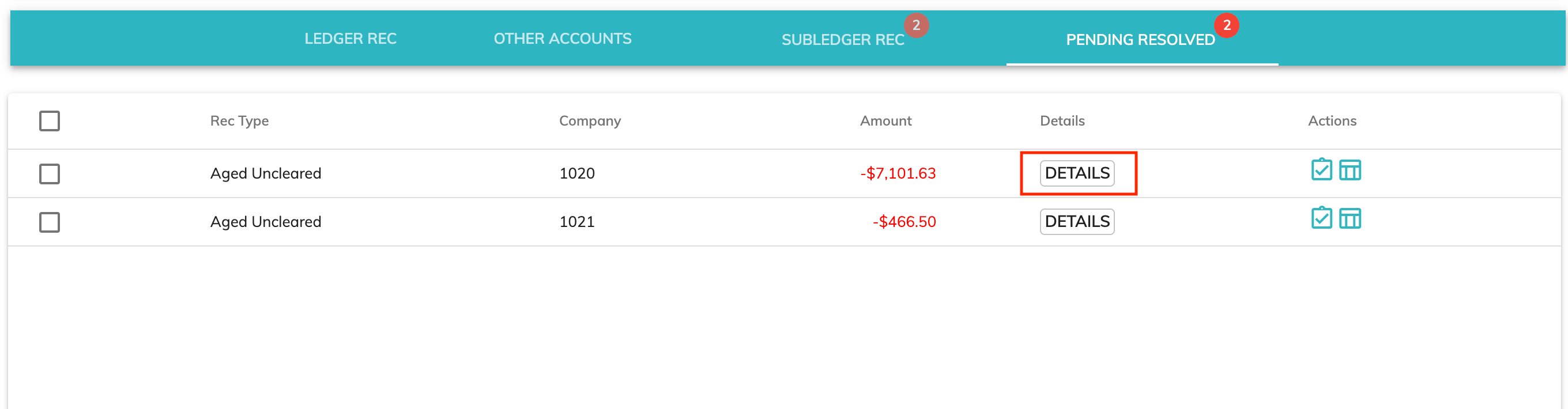Check the row for company 1020
The height and width of the screenshot is (409, 1568).
[50, 174]
